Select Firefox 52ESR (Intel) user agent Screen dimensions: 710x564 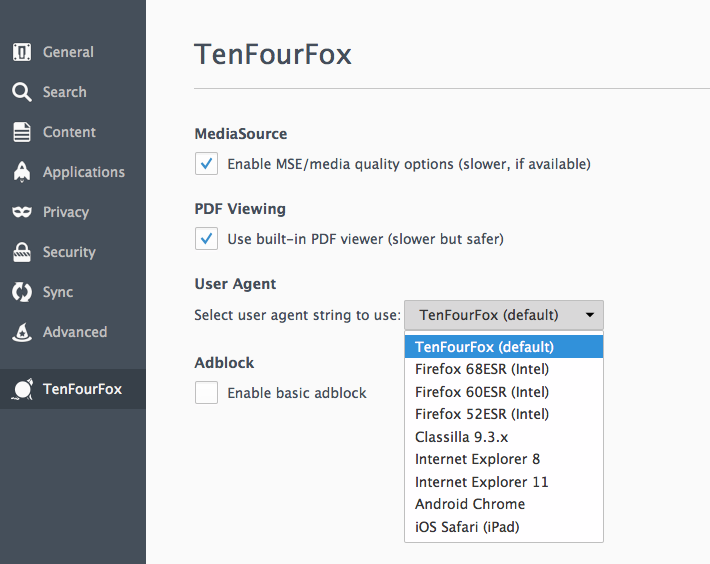(x=504, y=414)
